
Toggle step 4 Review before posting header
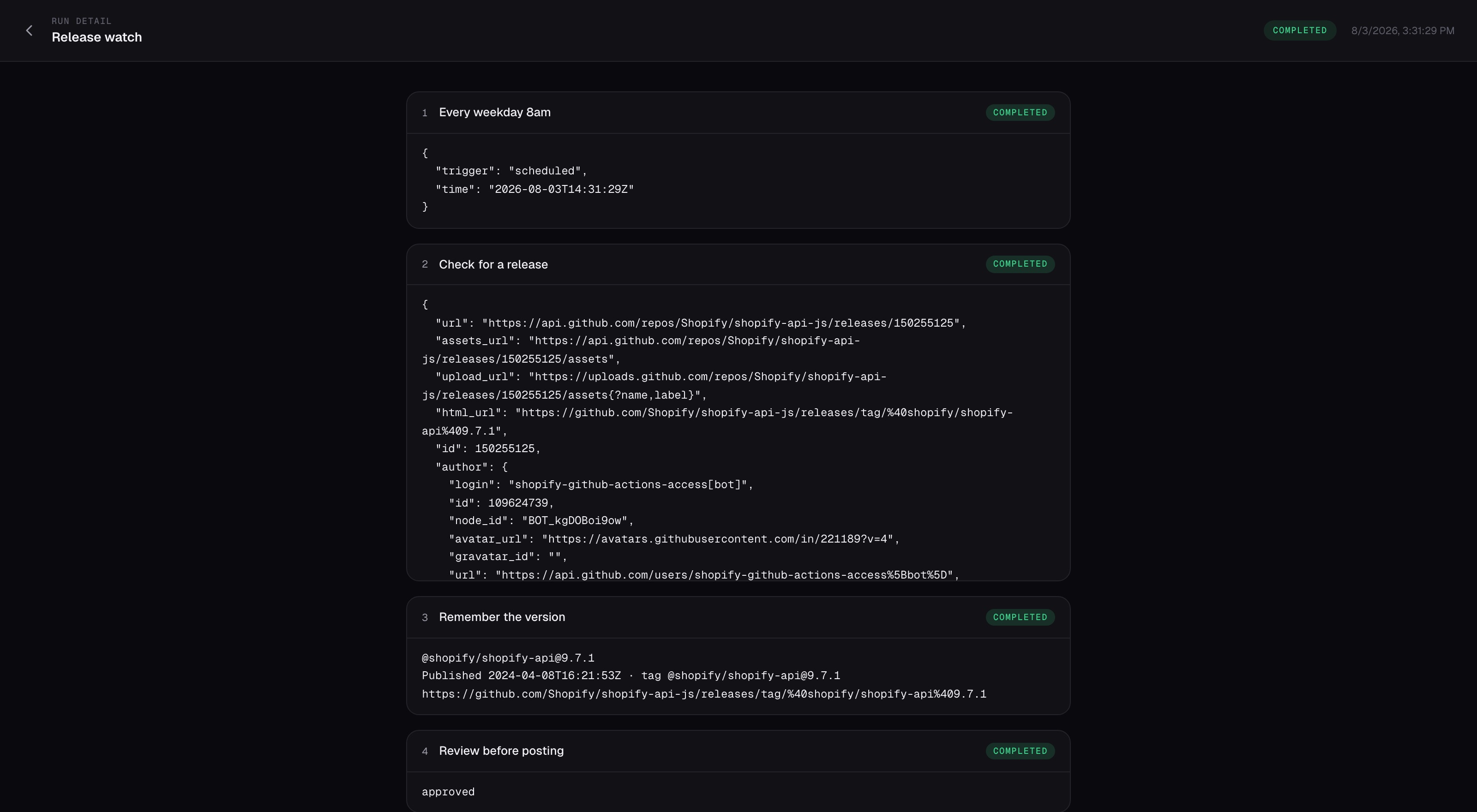(738, 751)
